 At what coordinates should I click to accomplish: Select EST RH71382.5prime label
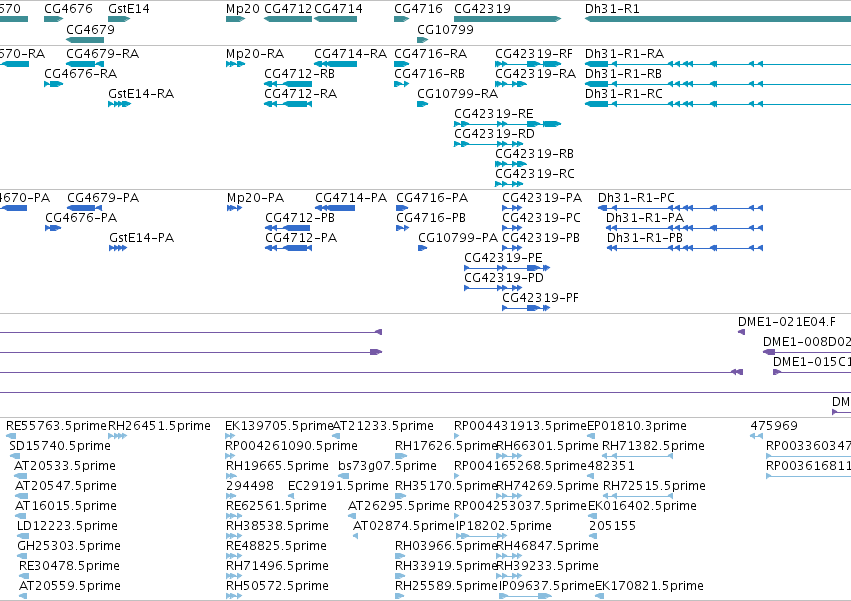click(x=653, y=446)
